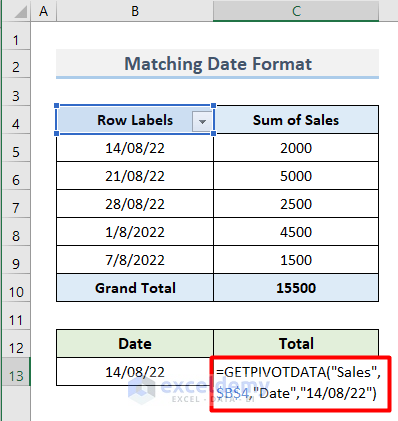Click the GETPIVOTDATA formula cell
398x421 pixels.
(300, 383)
